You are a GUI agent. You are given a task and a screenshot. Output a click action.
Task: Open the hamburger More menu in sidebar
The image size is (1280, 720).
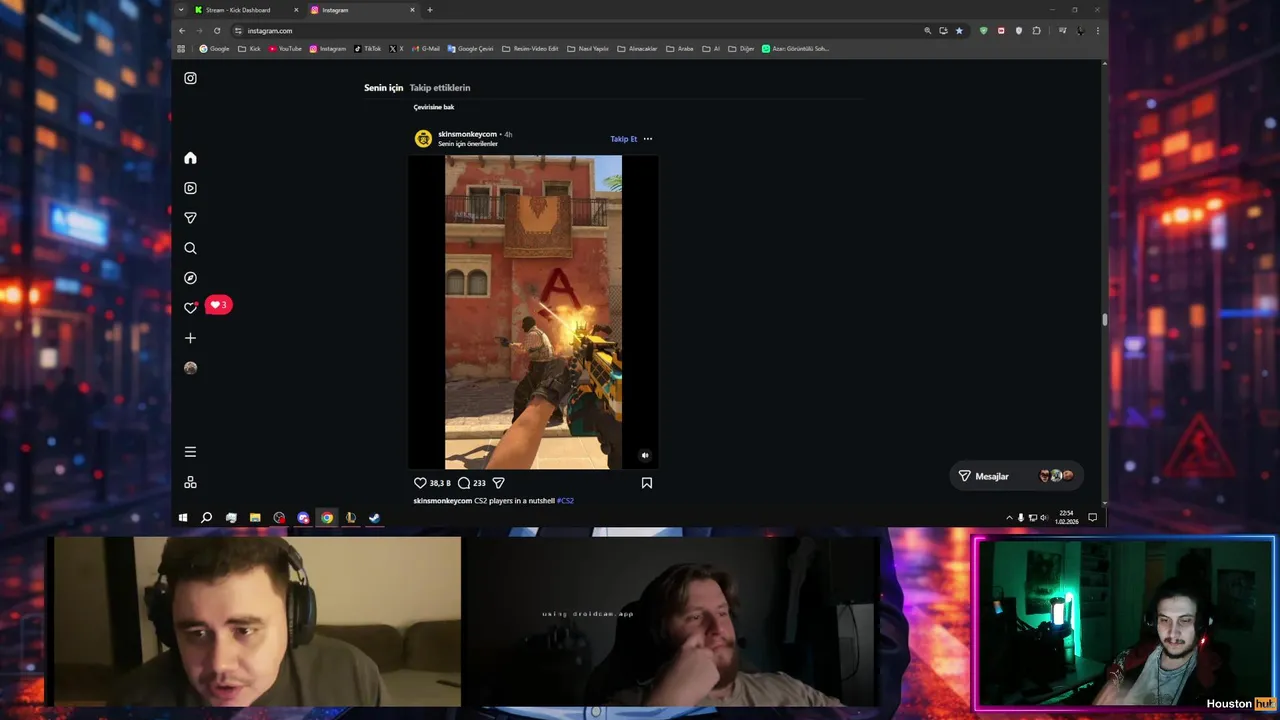coord(190,452)
